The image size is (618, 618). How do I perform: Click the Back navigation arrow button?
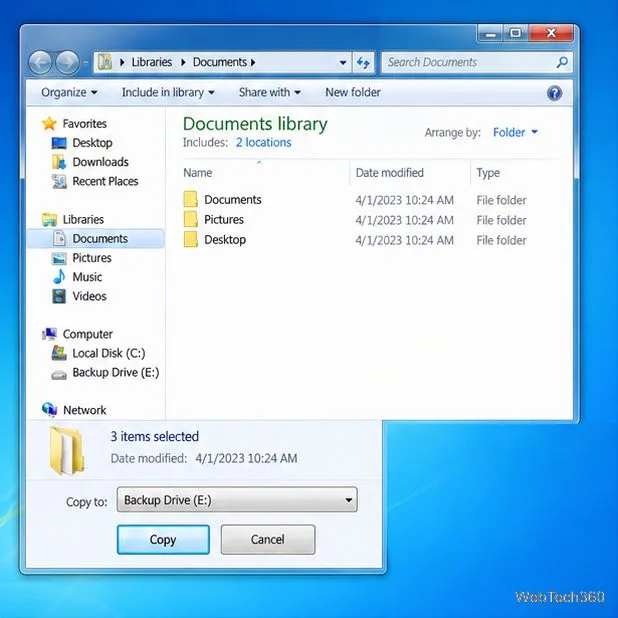pyautogui.click(x=40, y=62)
